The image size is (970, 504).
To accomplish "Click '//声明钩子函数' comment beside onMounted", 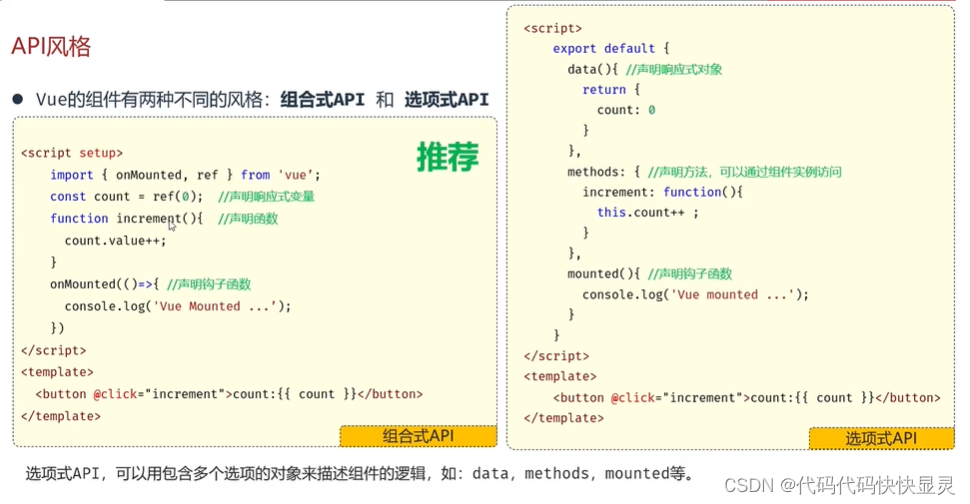I will tap(208, 284).
